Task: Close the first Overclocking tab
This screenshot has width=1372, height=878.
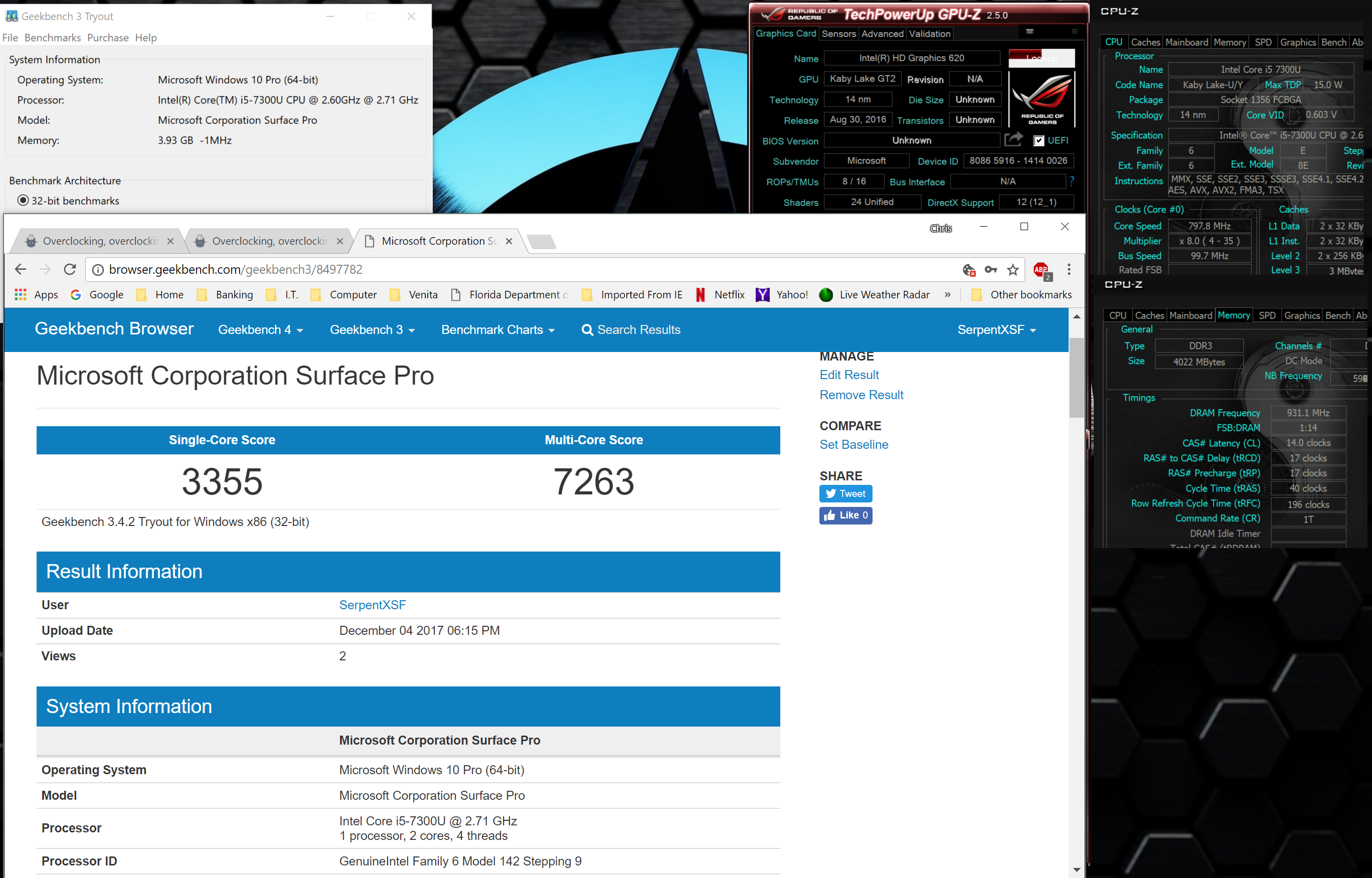Action: pos(170,241)
